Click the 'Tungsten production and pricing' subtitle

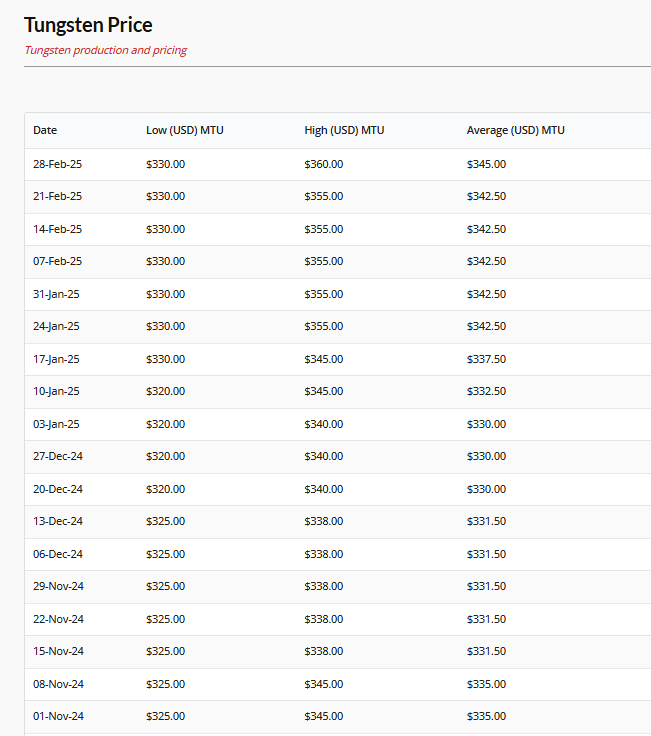105,50
